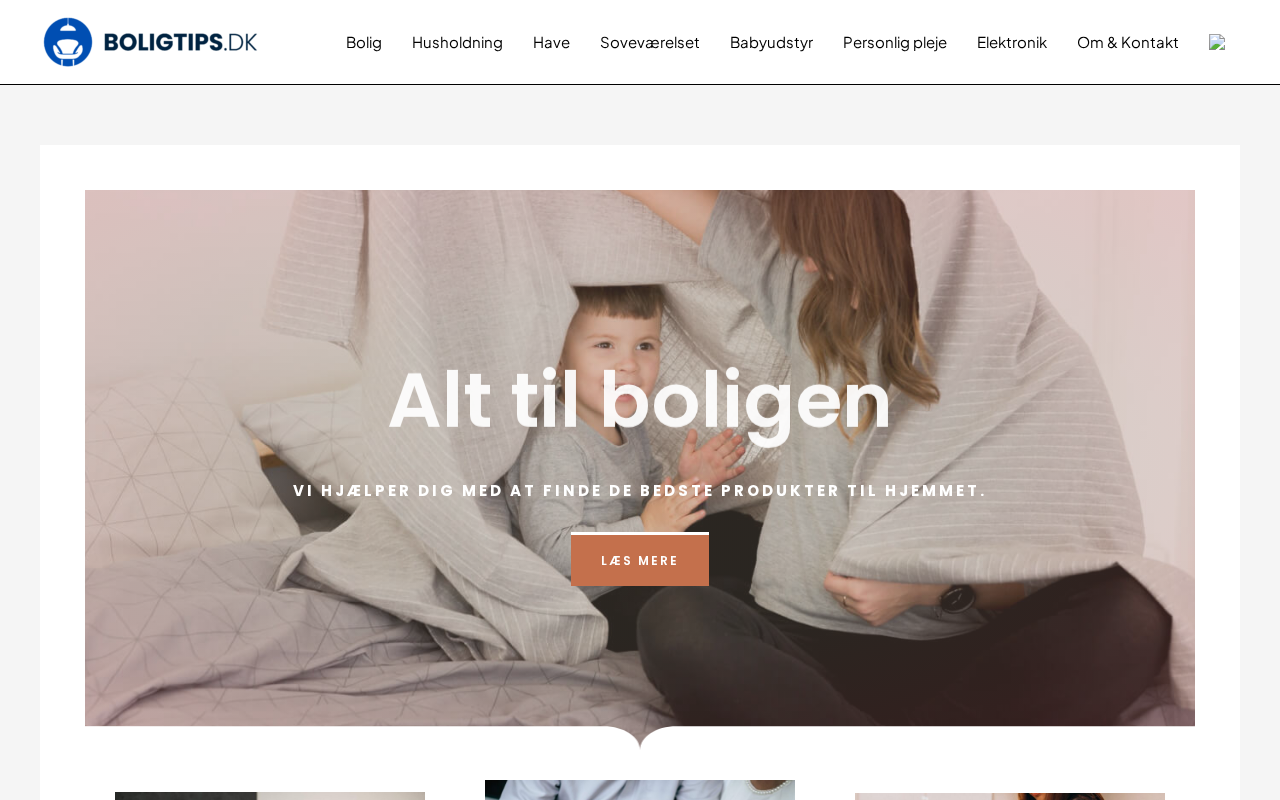1280x800 pixels.
Task: Open the right article thumbnail at the bottom
Action: coord(1010,796)
